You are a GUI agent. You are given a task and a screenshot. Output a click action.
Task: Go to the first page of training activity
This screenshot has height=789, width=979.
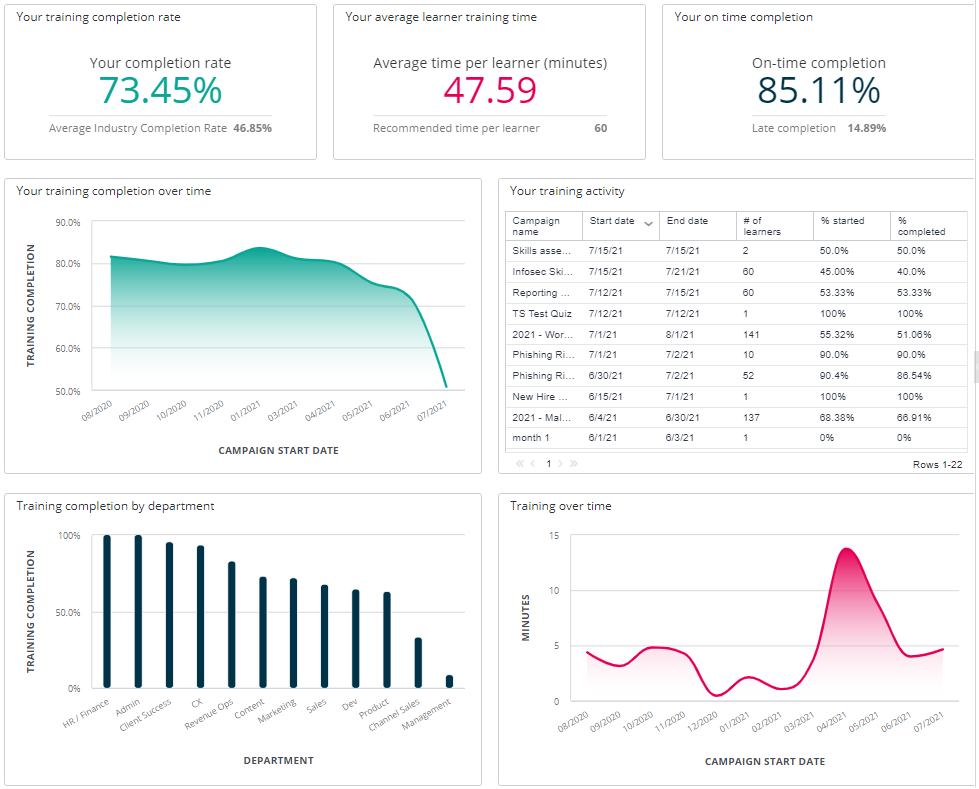point(520,464)
